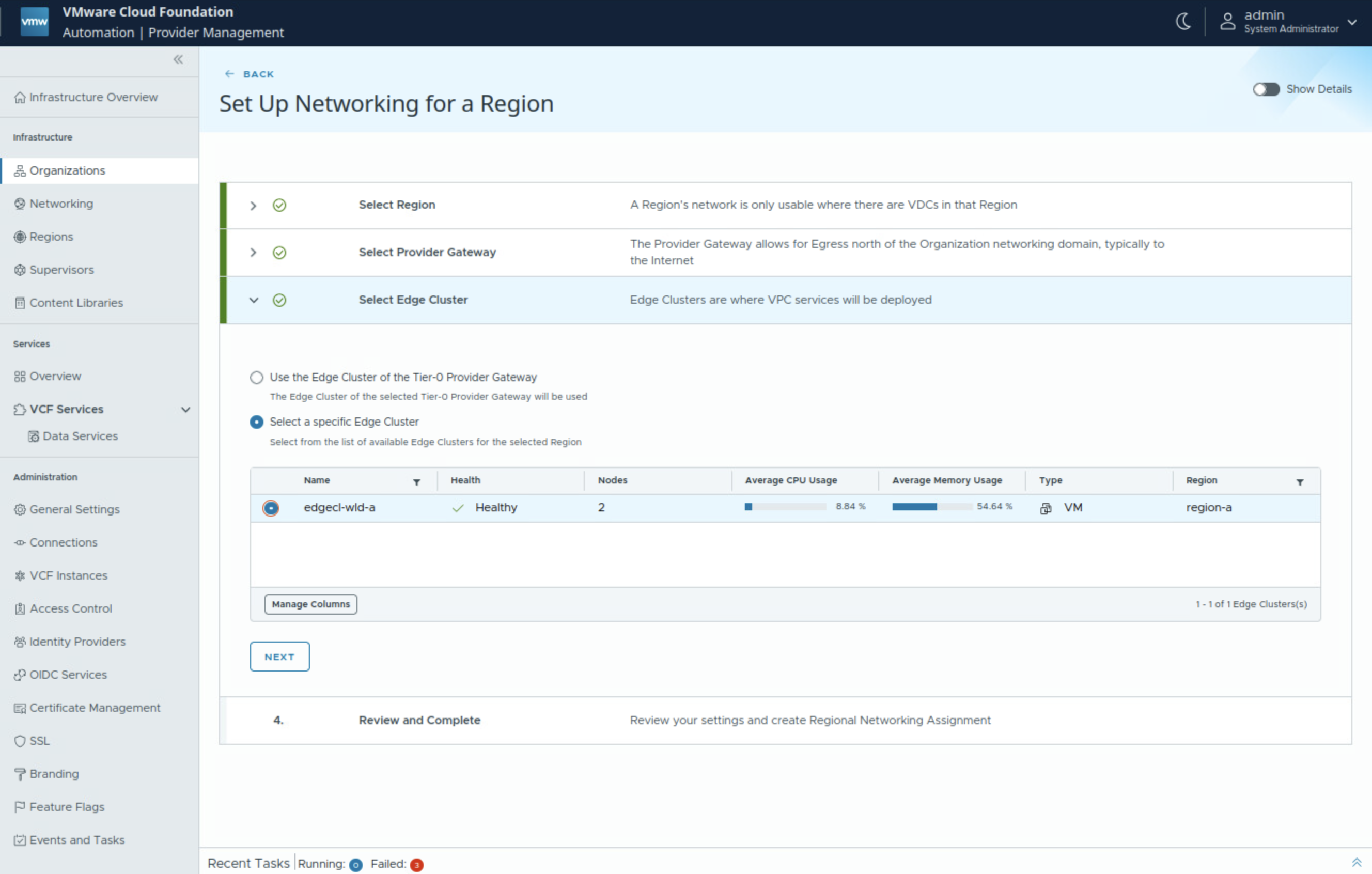Click the VMware vmw logo
1372x874 pixels.
[34, 22]
